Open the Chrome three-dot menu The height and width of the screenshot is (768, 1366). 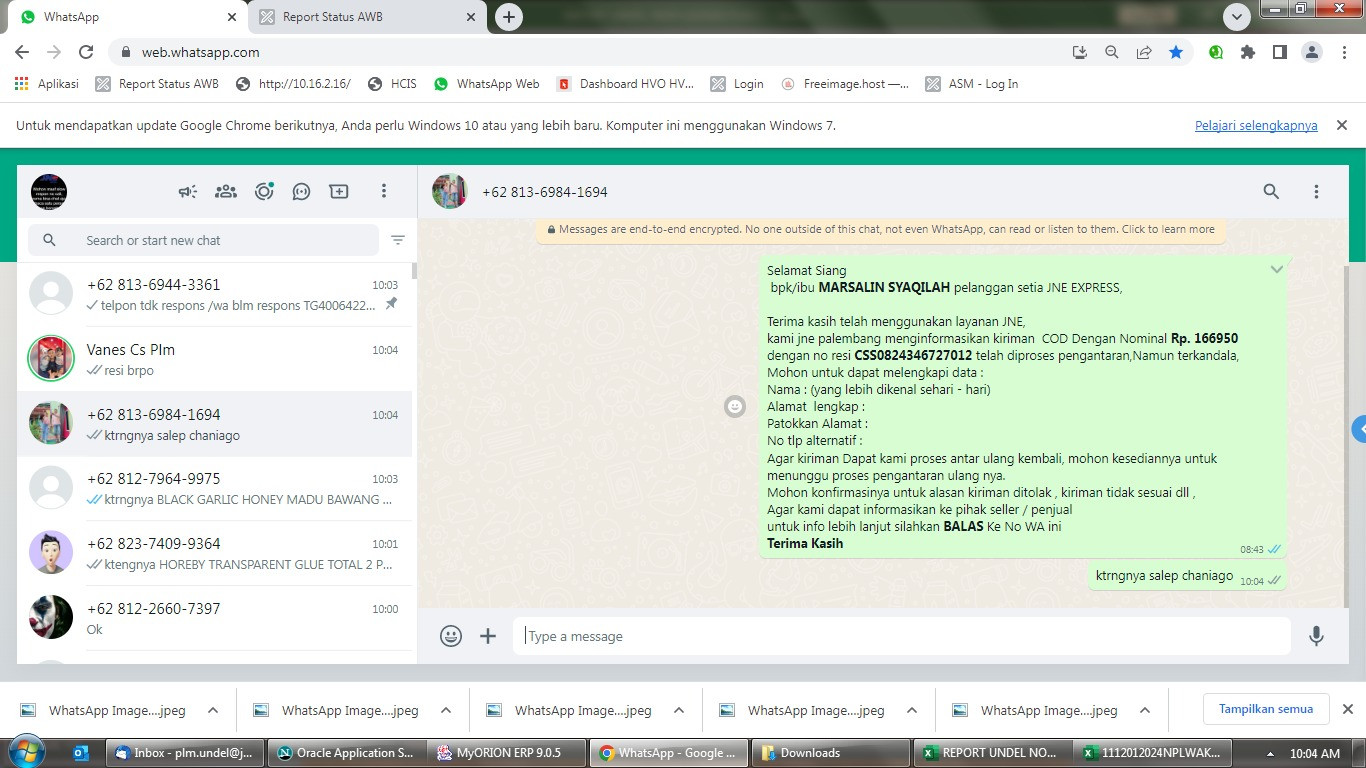point(1343,52)
